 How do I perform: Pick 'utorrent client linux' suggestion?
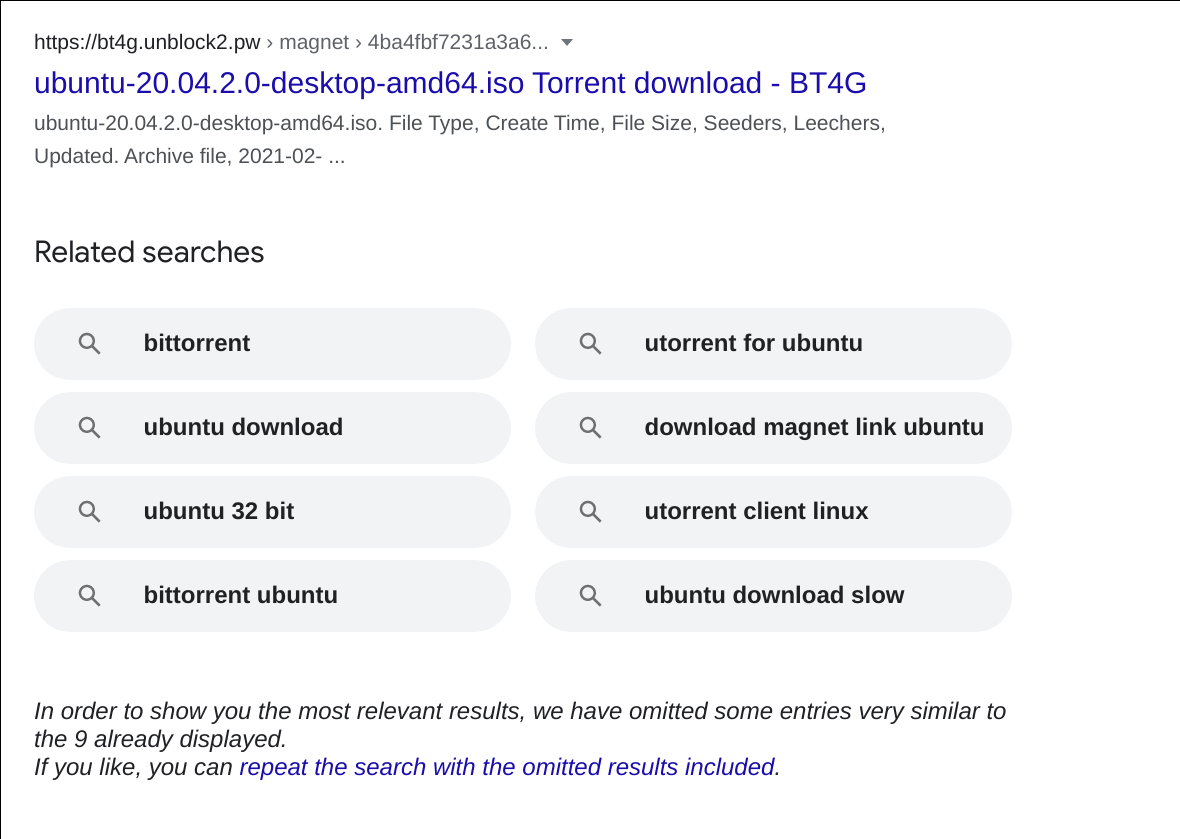click(773, 512)
